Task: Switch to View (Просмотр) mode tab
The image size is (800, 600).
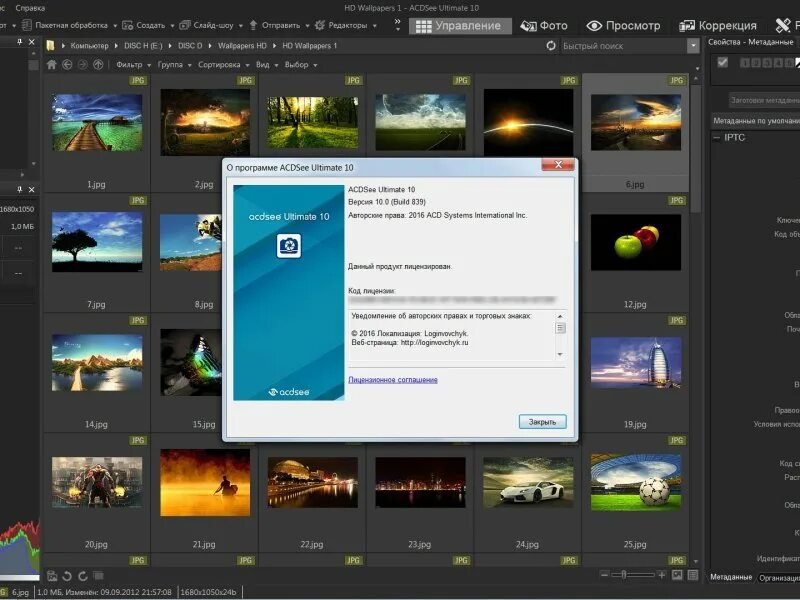Action: pyautogui.click(x=623, y=26)
